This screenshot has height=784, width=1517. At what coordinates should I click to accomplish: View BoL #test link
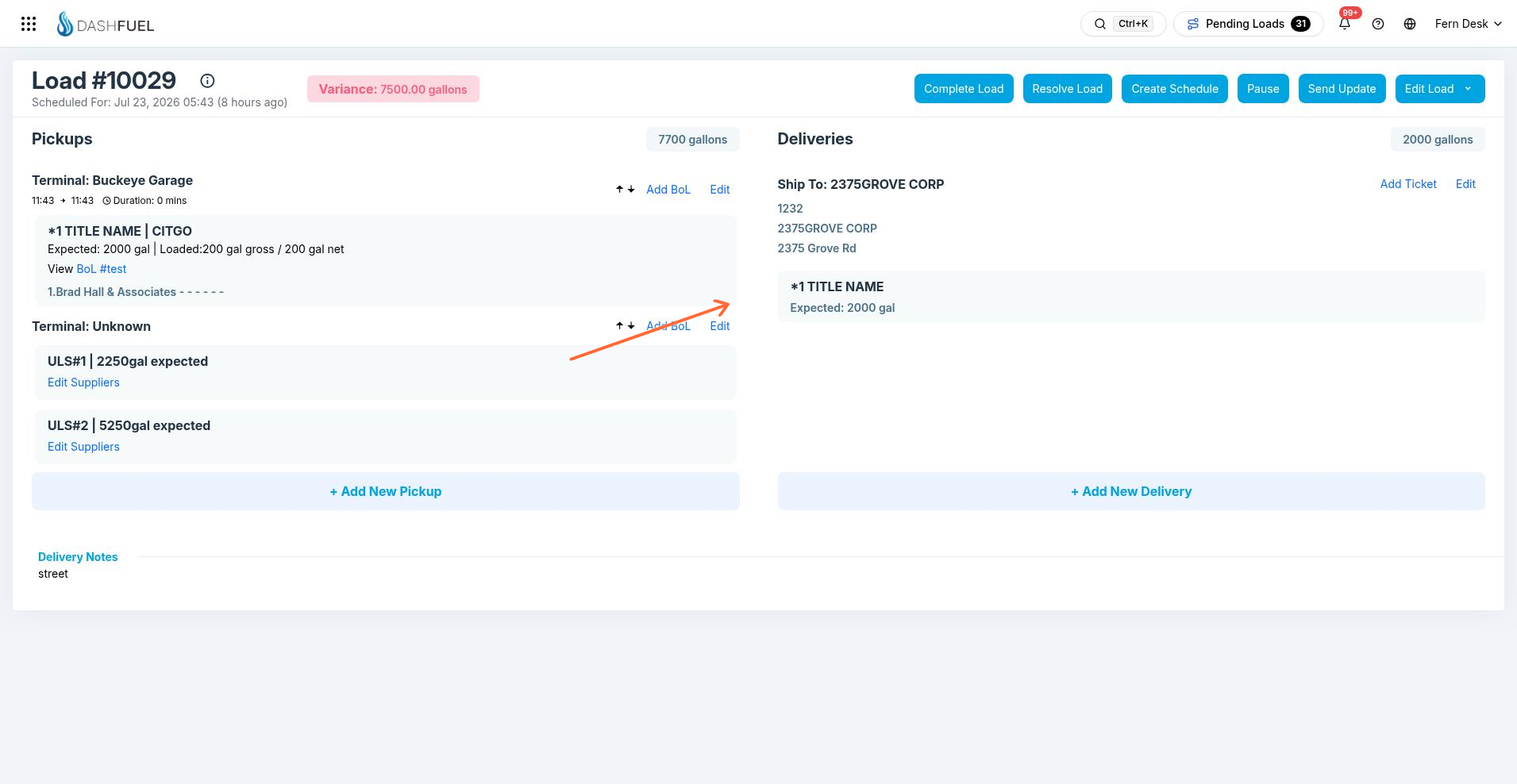pos(102,269)
